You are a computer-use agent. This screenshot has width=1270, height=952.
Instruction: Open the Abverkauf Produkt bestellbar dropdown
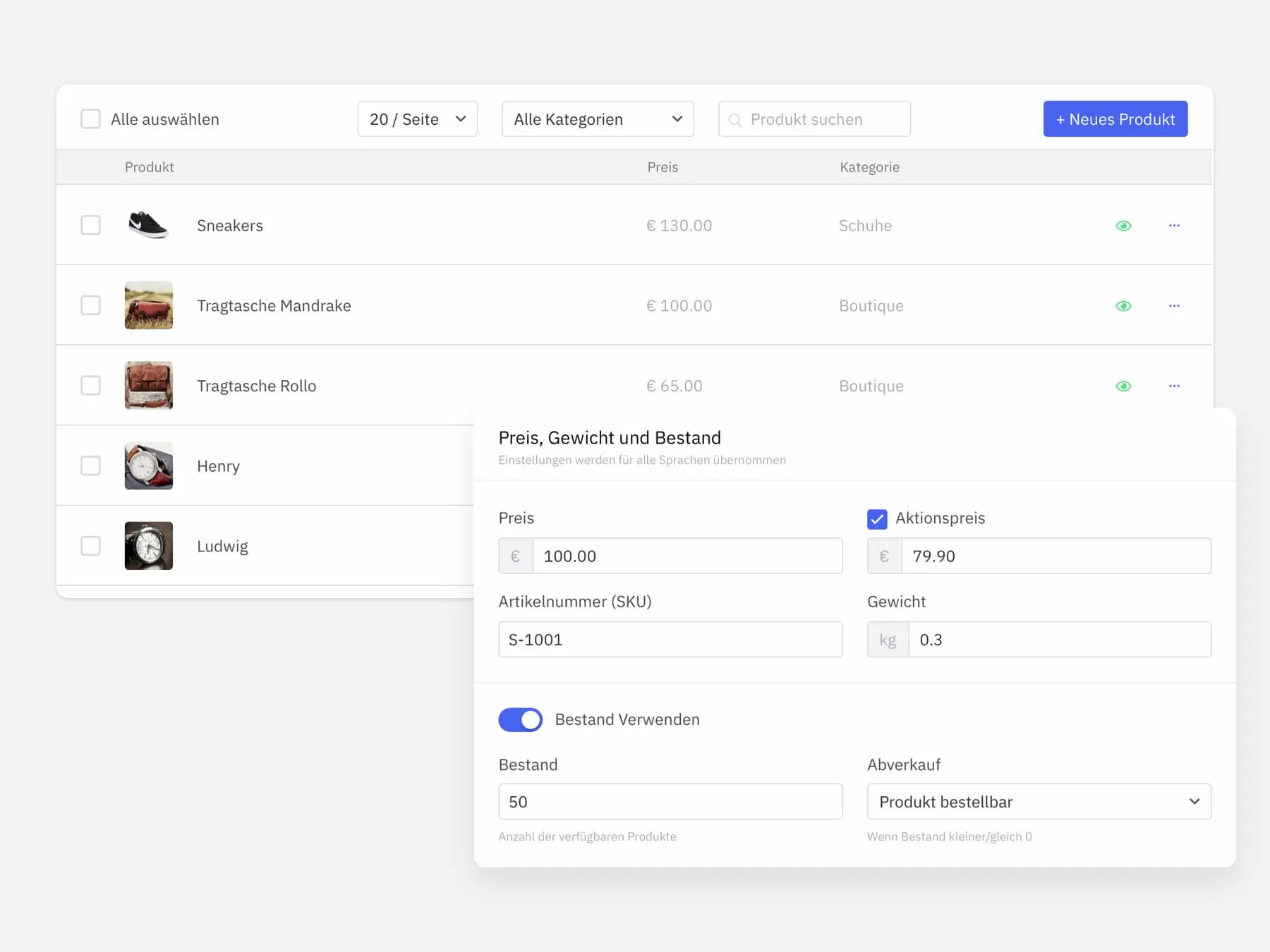click(x=1039, y=802)
